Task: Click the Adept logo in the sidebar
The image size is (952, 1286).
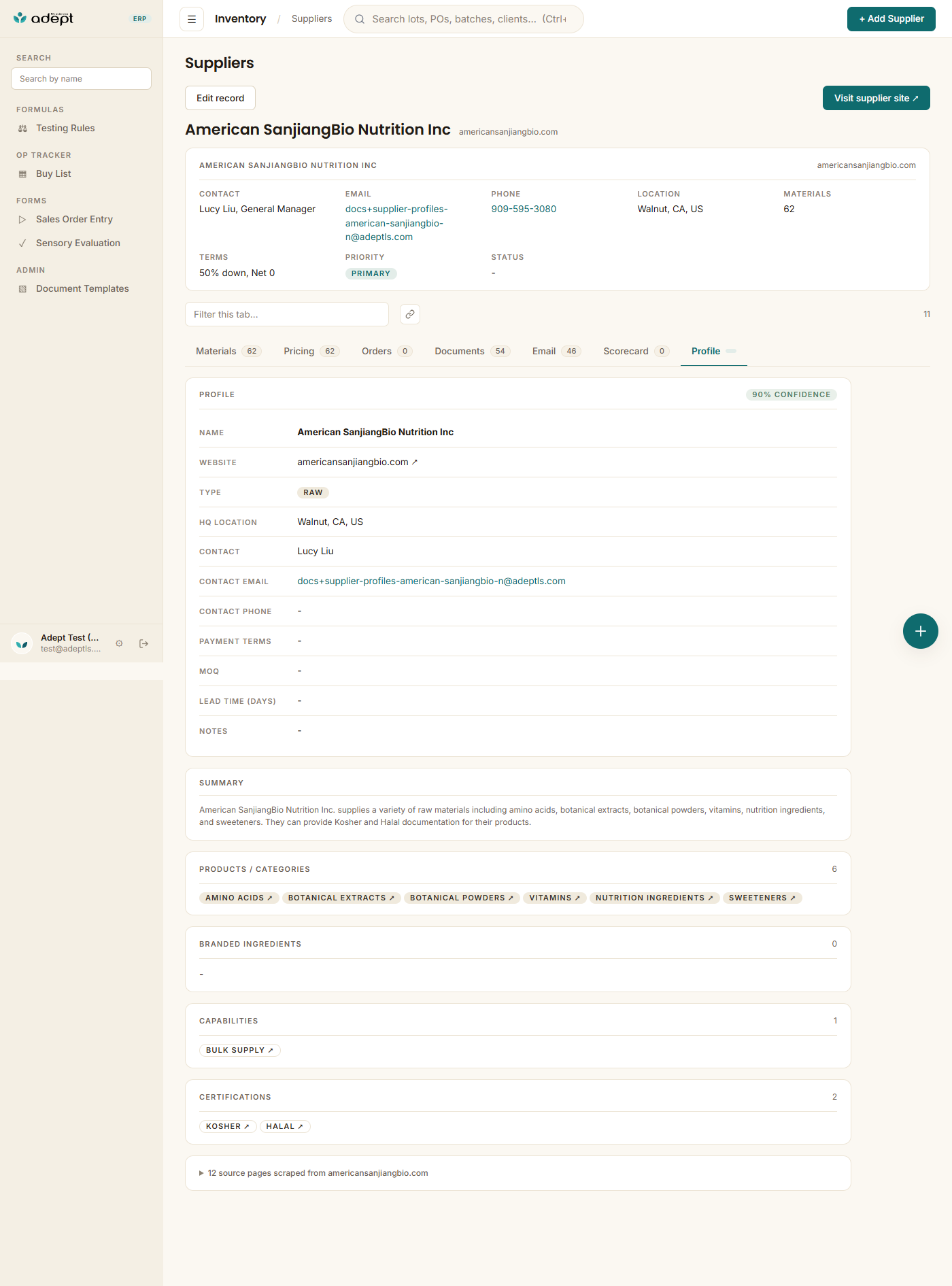Action: coord(44,18)
